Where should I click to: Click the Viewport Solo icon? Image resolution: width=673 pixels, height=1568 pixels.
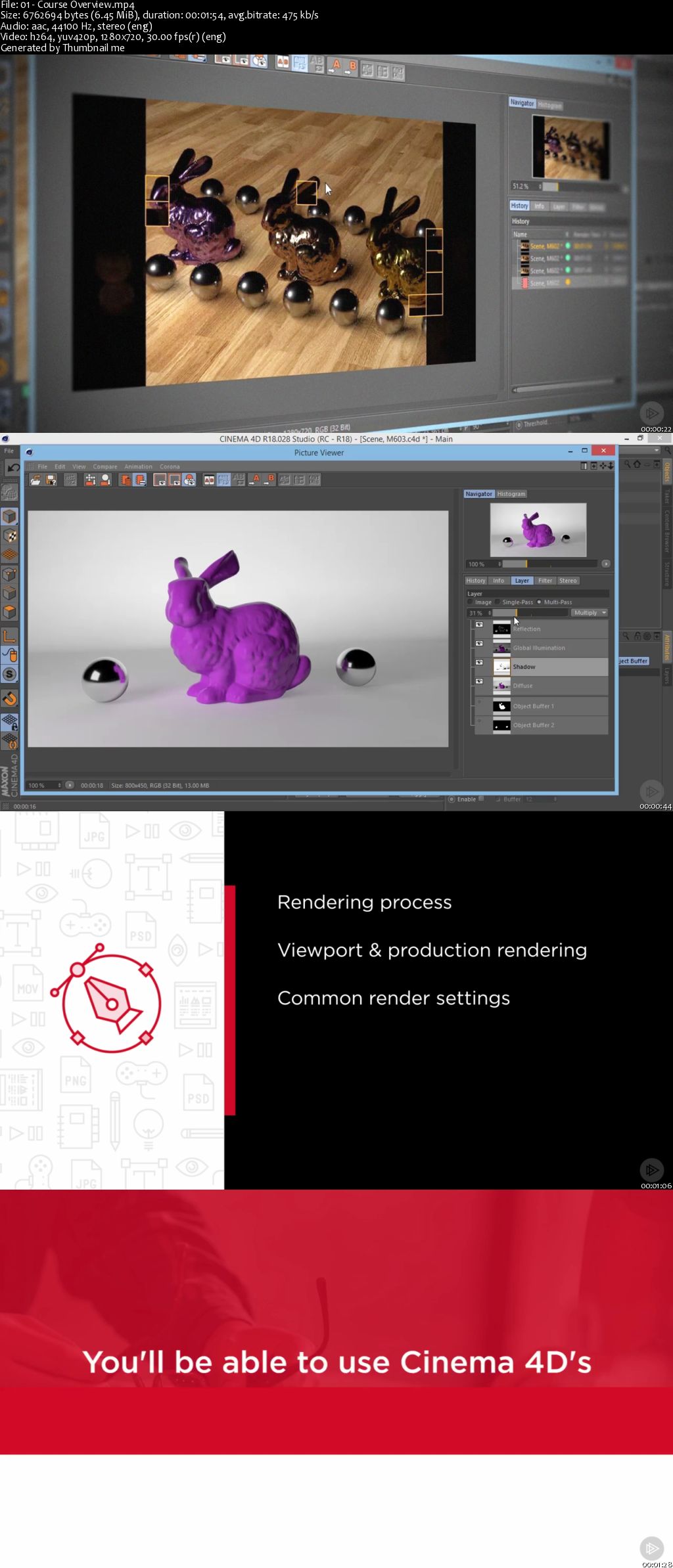click(9, 699)
